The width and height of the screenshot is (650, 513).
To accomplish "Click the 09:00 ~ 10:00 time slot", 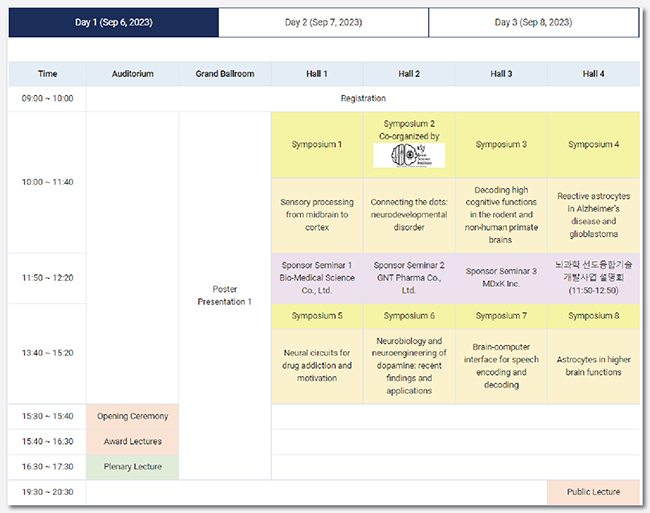I will point(47,99).
